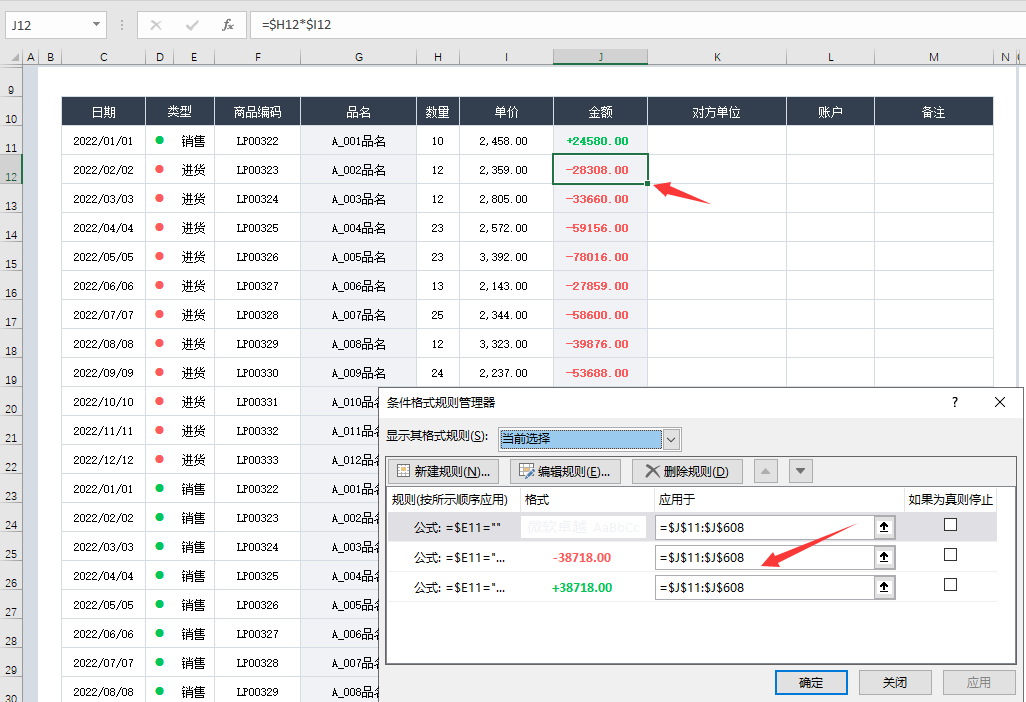
Task: Click the 日期 table header cell
Action: 103,112
